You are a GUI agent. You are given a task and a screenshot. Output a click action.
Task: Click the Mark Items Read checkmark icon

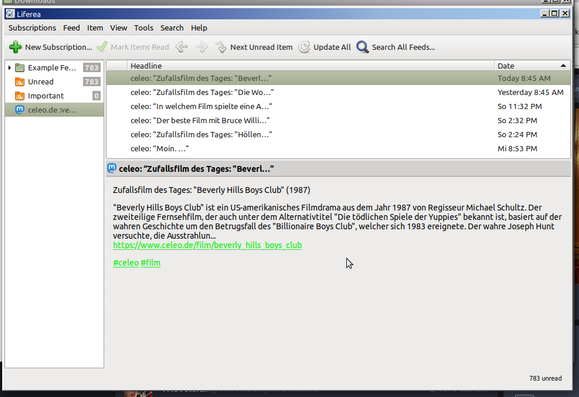[x=102, y=47]
